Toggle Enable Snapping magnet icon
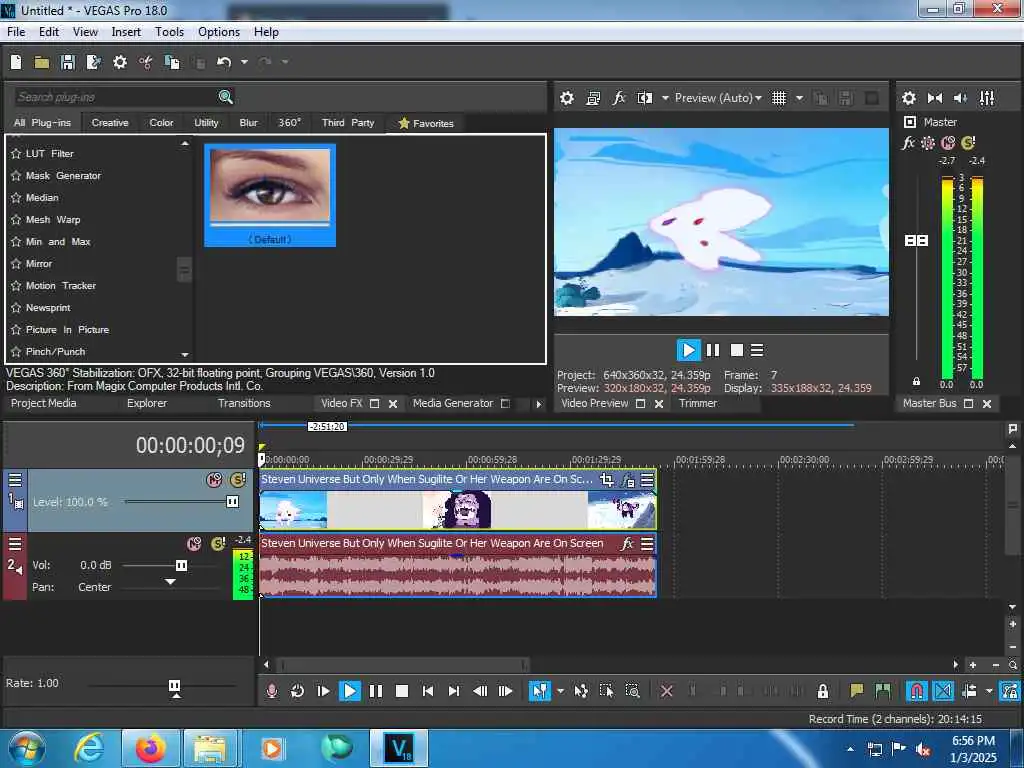The width and height of the screenshot is (1024, 768). tap(916, 691)
